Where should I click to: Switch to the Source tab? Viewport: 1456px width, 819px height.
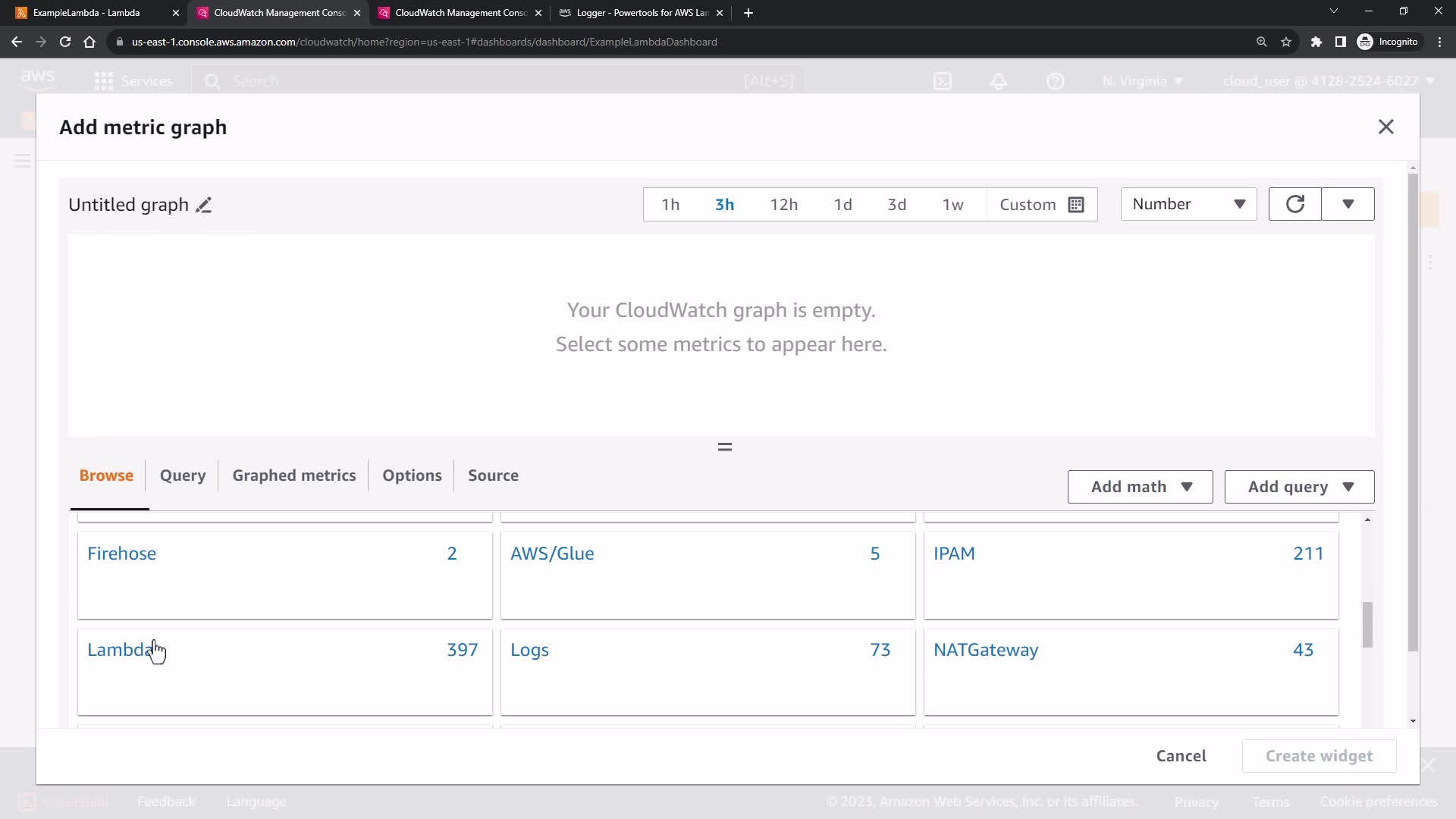(x=493, y=475)
